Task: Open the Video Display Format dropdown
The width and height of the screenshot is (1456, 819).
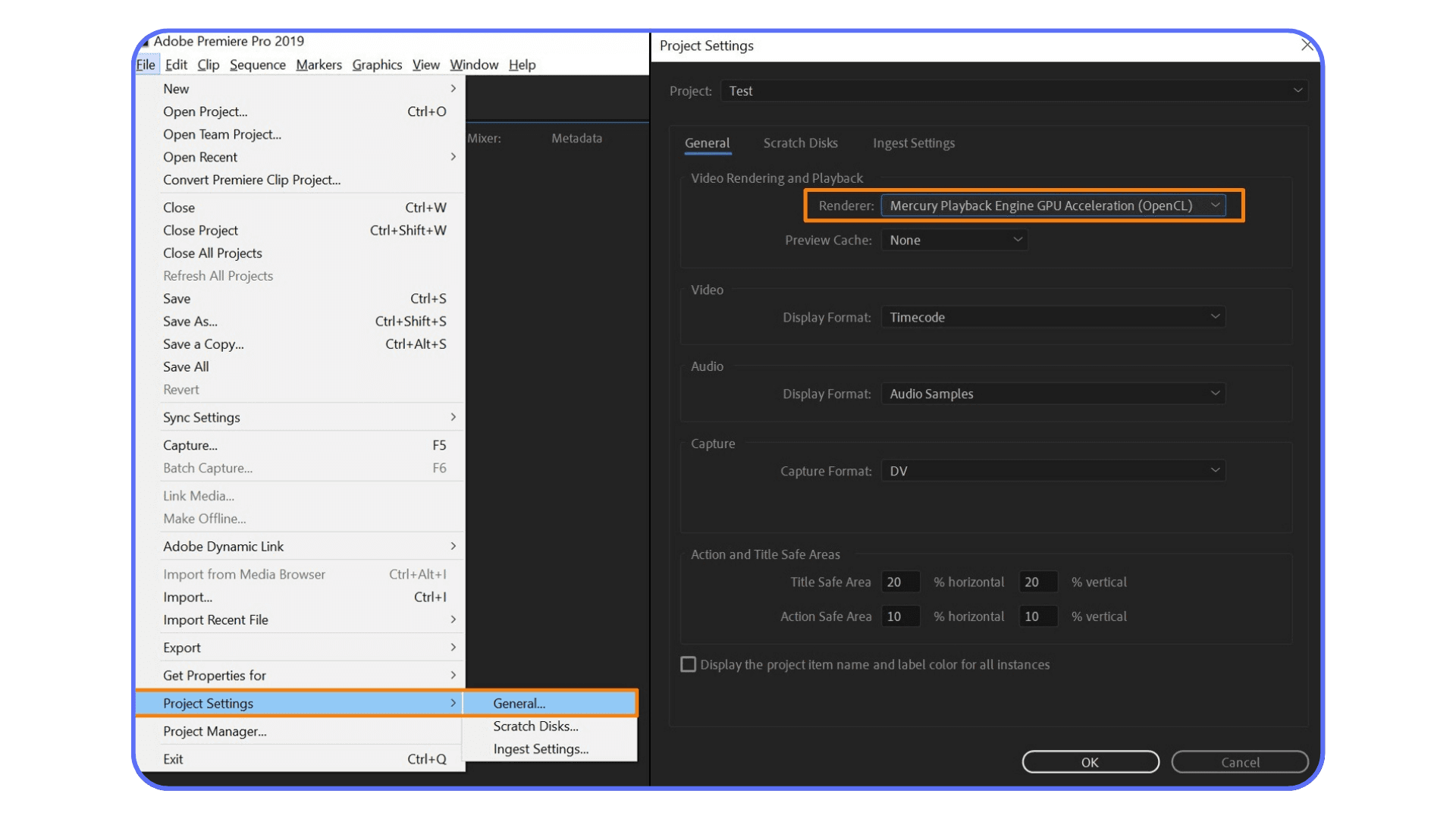Action: click(1215, 317)
